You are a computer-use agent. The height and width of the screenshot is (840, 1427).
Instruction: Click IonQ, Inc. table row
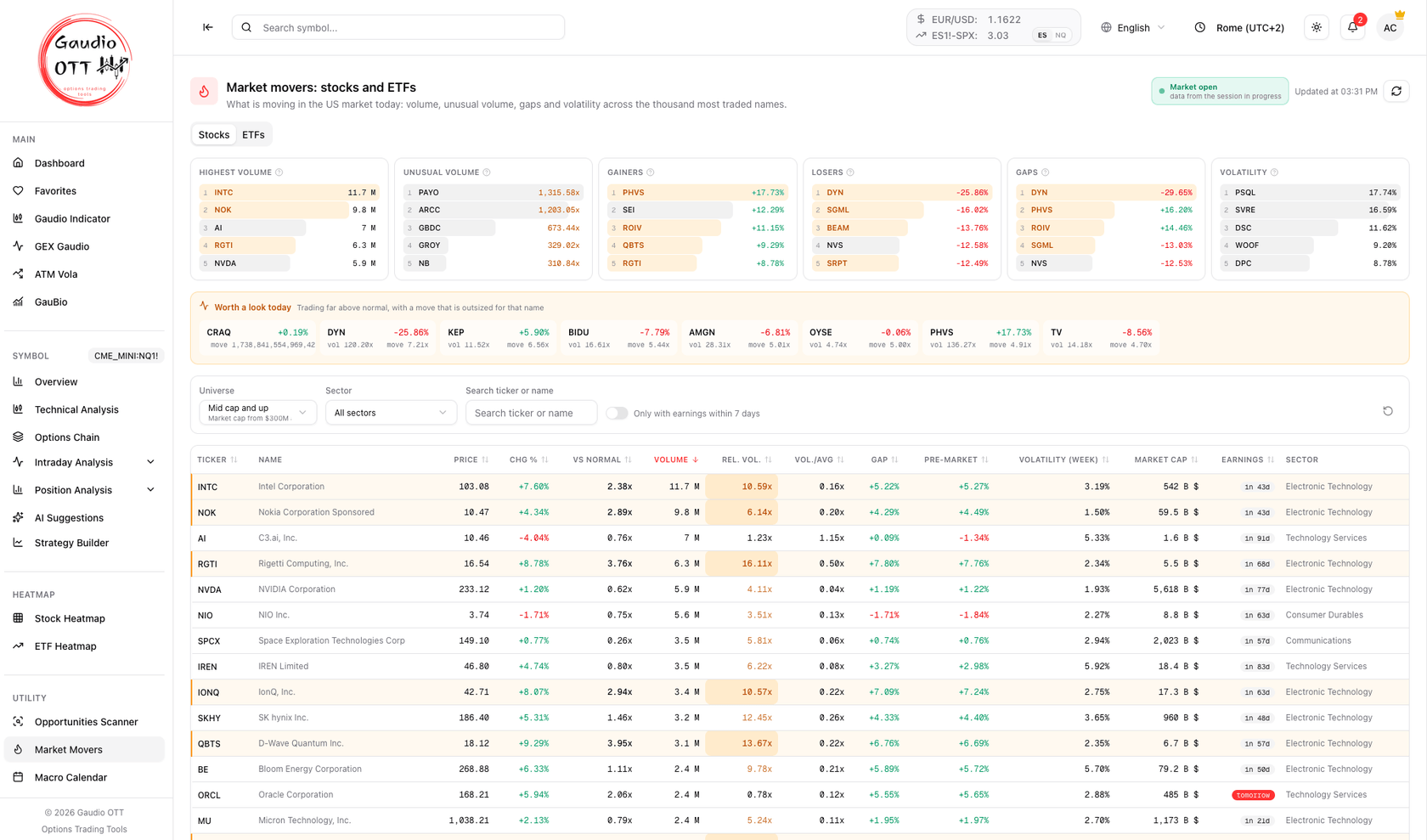point(799,692)
